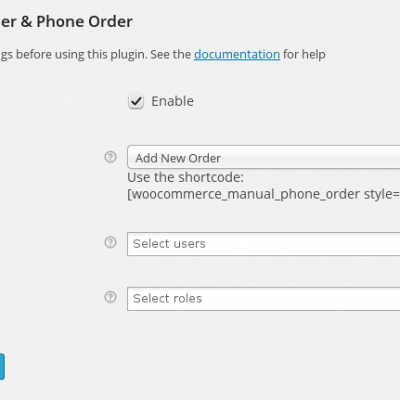The width and height of the screenshot is (400, 400).
Task: Open the documentation link
Action: 237,54
